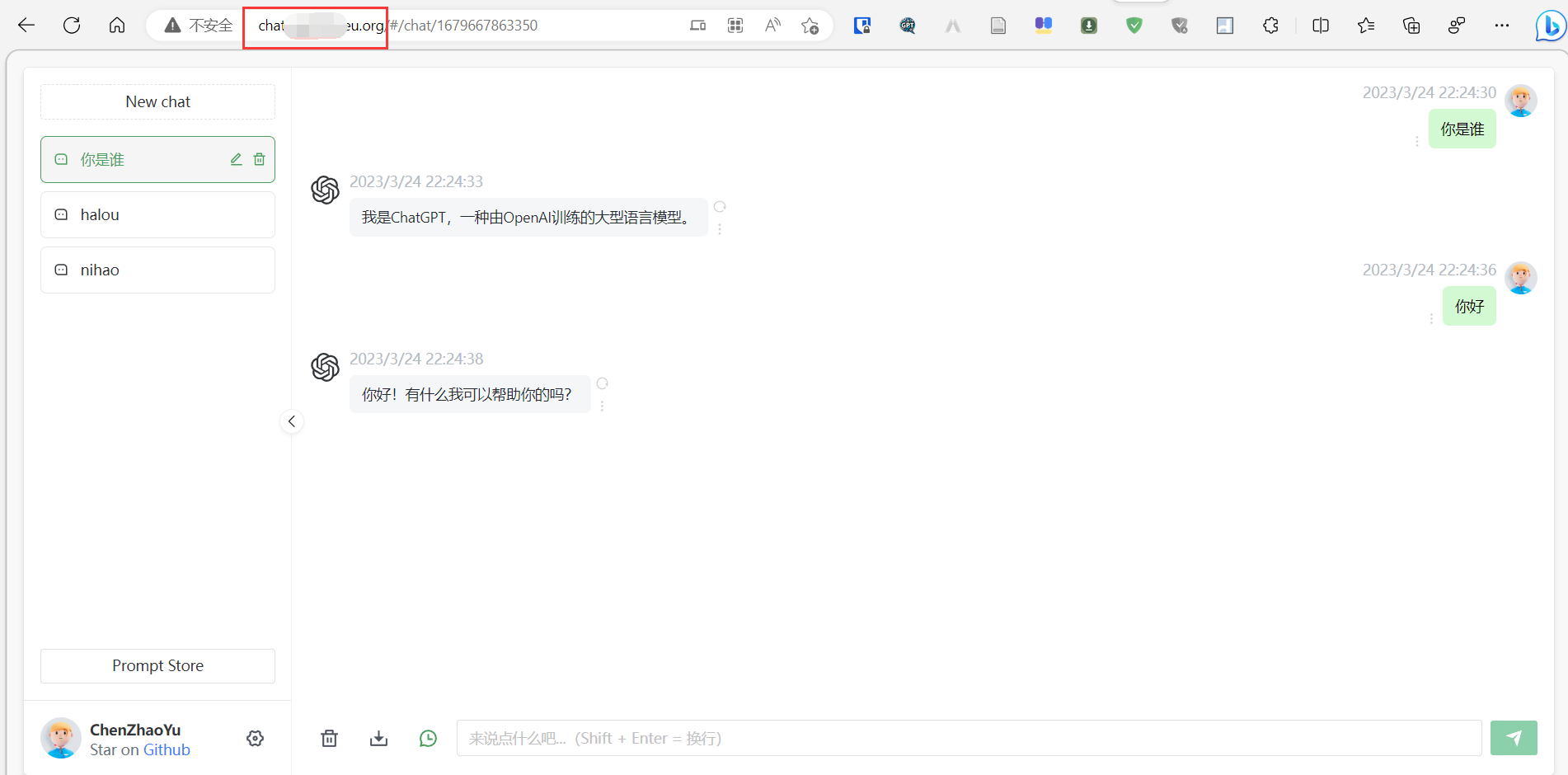Start a New chat

pos(157,102)
